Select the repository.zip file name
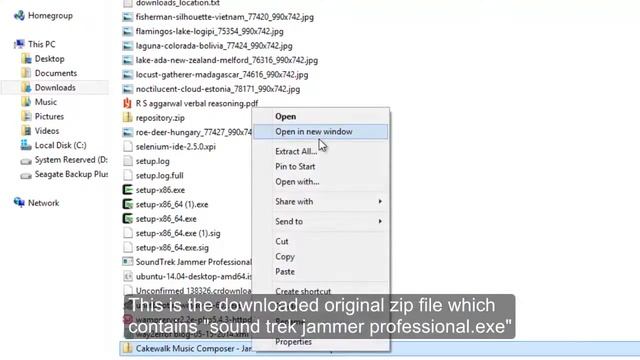640x360 pixels. (160, 118)
